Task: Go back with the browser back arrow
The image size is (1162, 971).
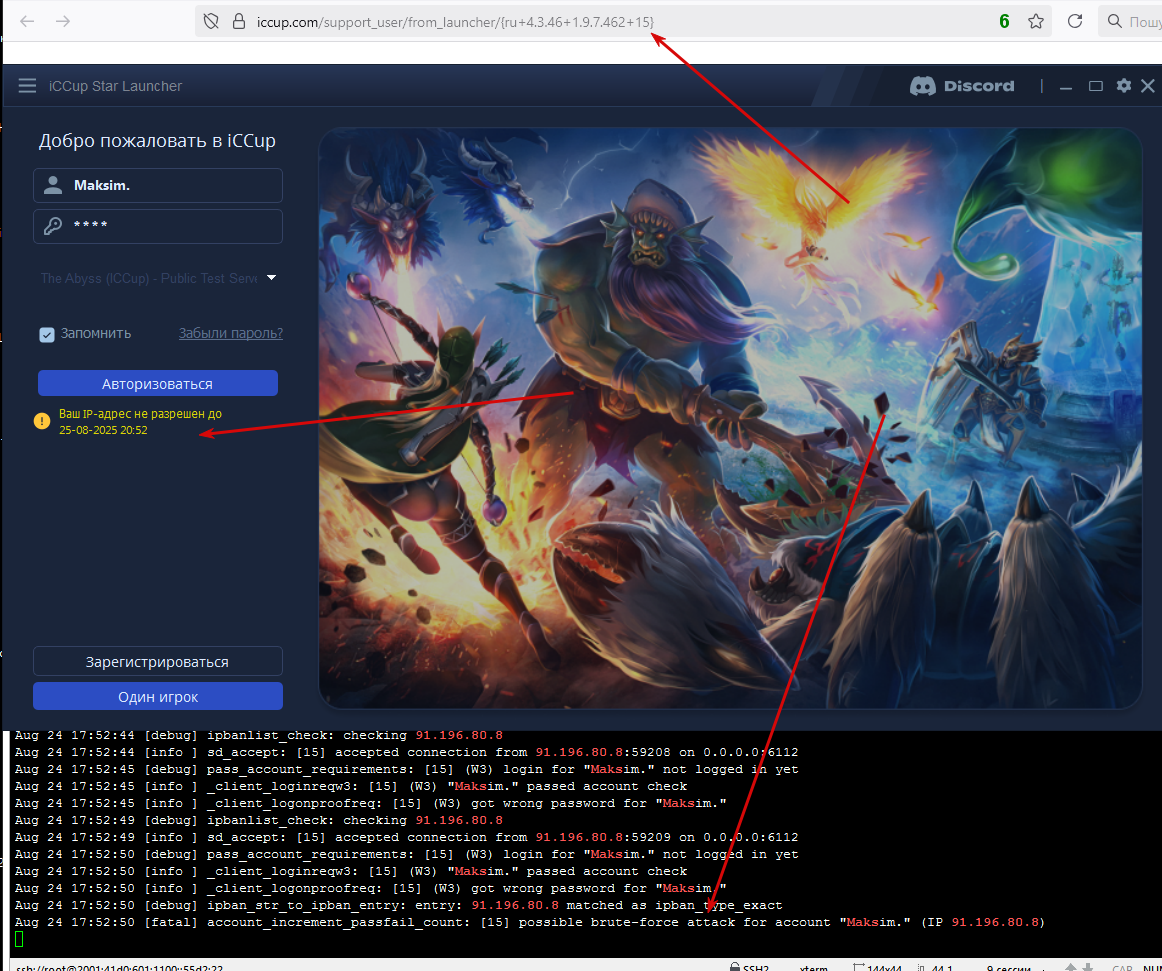Action: 27,21
